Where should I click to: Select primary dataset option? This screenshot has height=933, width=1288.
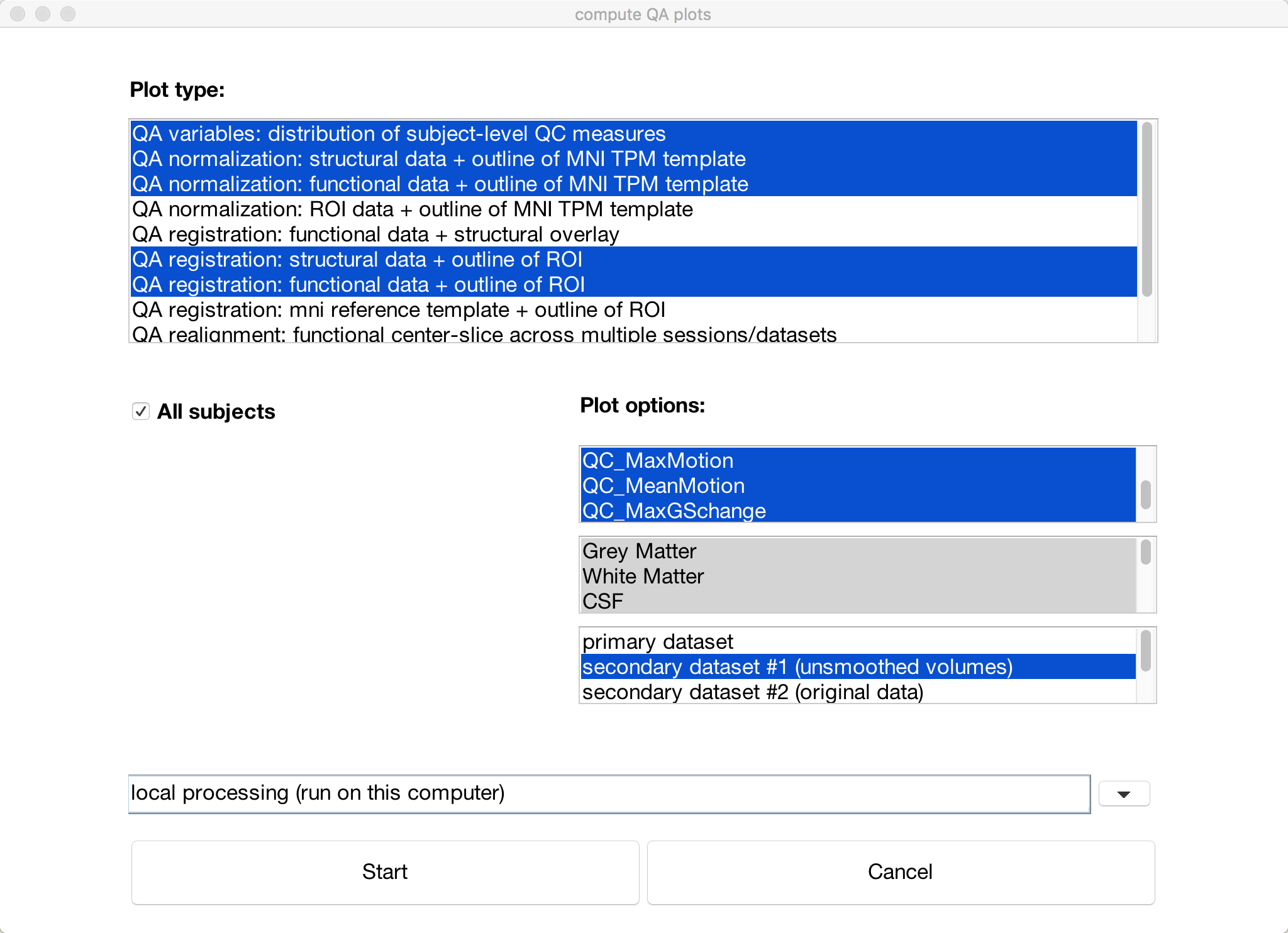coord(858,641)
